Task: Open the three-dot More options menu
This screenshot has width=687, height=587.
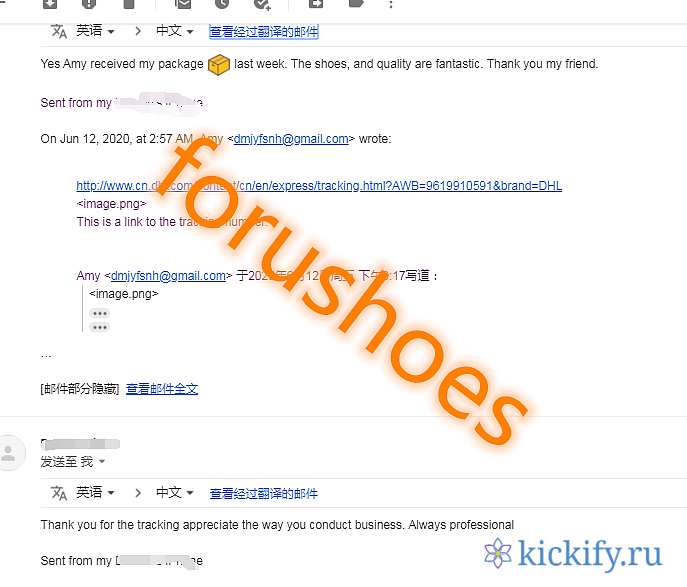Action: [x=391, y=4]
